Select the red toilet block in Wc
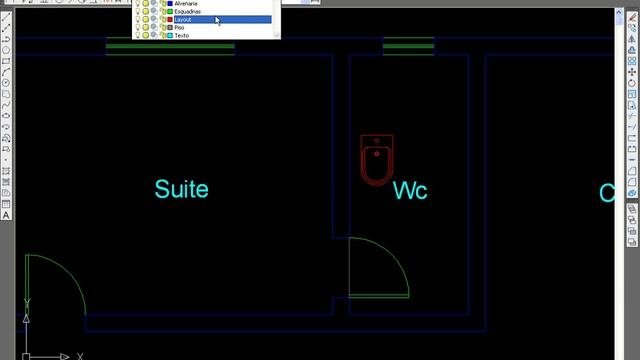 (377, 160)
